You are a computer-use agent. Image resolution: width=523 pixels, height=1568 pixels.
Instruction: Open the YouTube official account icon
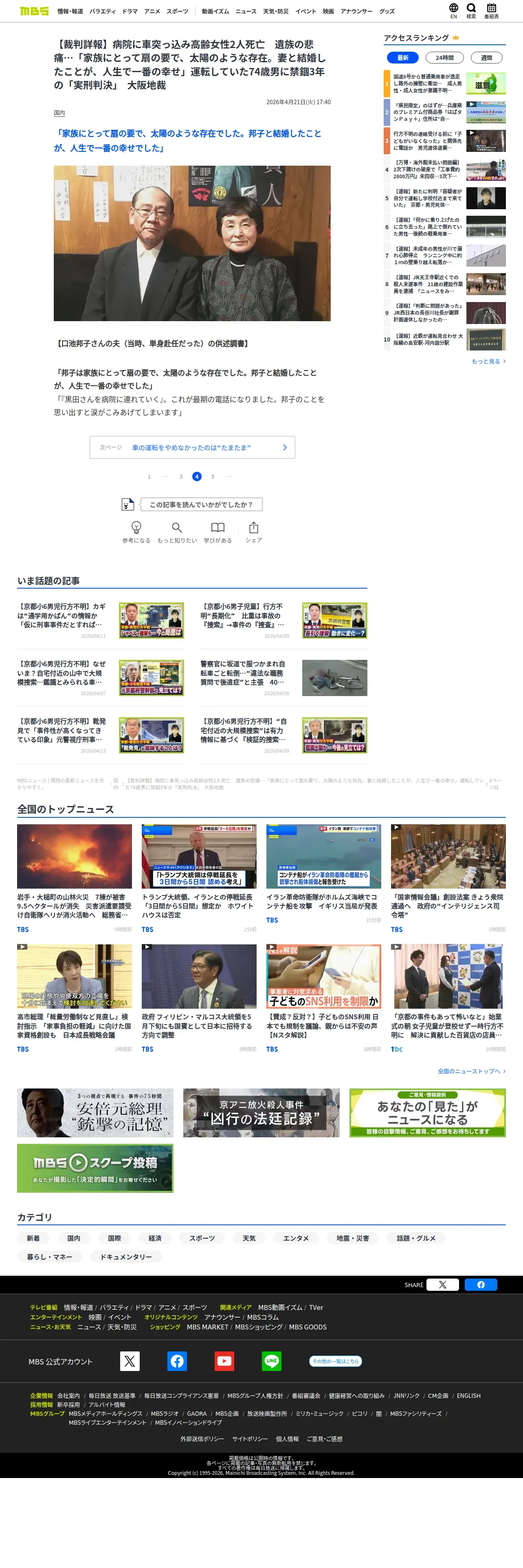(224, 1361)
